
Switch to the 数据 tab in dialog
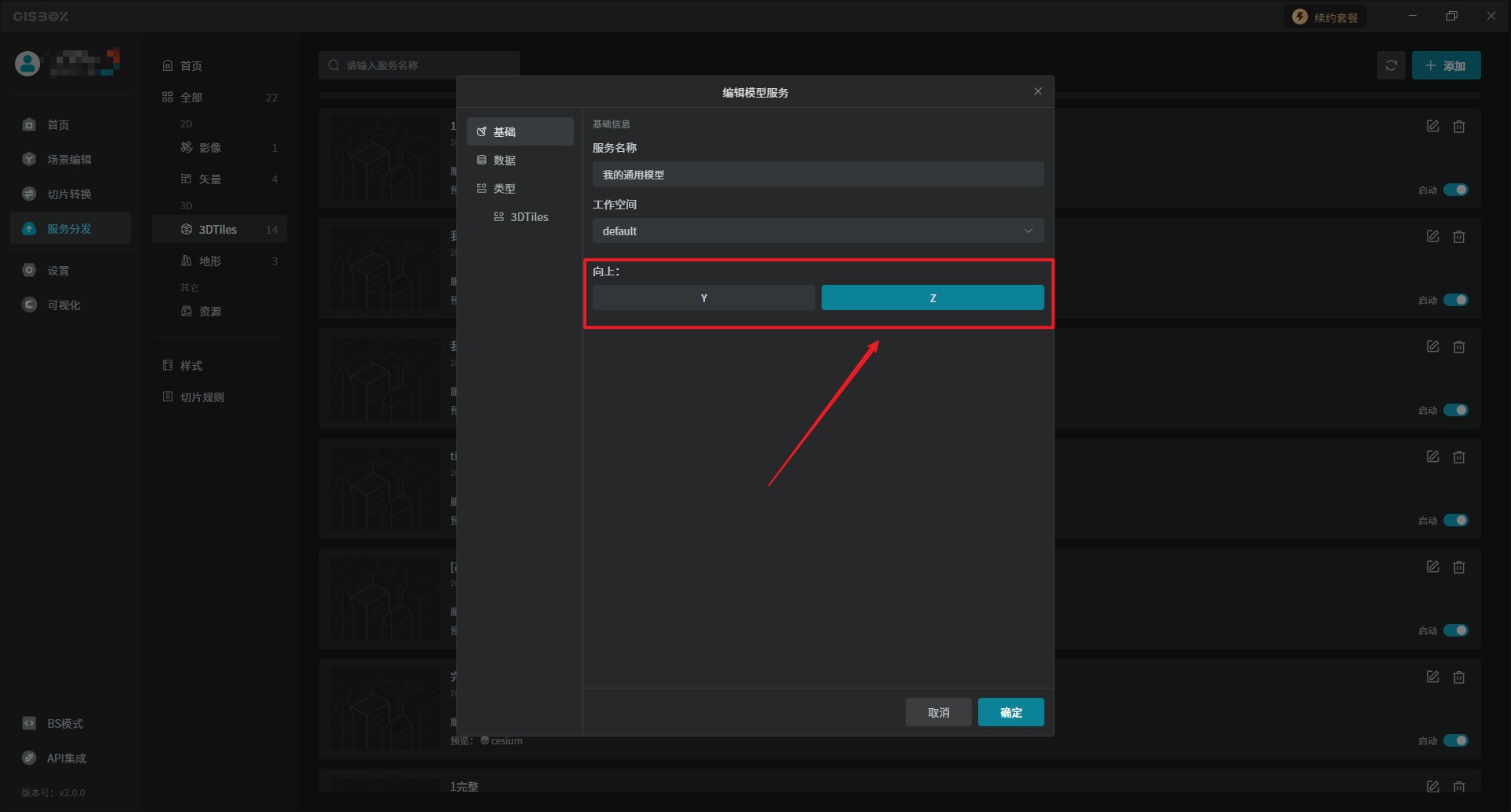pos(504,161)
